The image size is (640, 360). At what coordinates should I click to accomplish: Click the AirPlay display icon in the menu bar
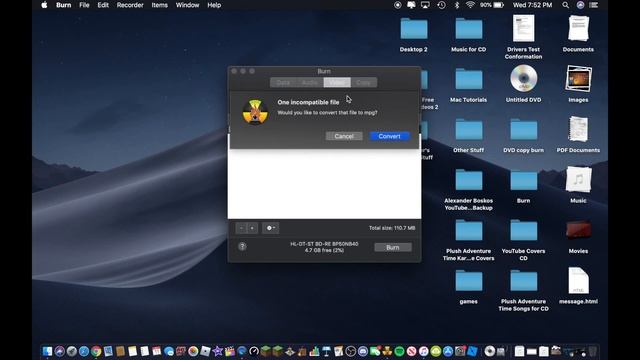click(425, 5)
